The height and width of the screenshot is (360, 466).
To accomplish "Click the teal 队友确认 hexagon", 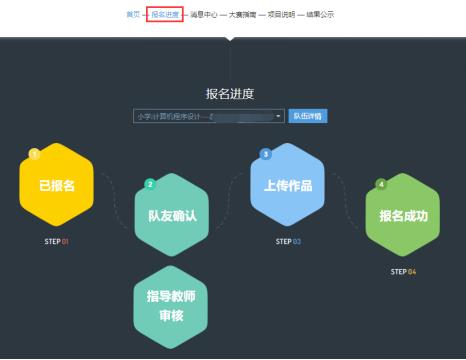I will 172,215.
